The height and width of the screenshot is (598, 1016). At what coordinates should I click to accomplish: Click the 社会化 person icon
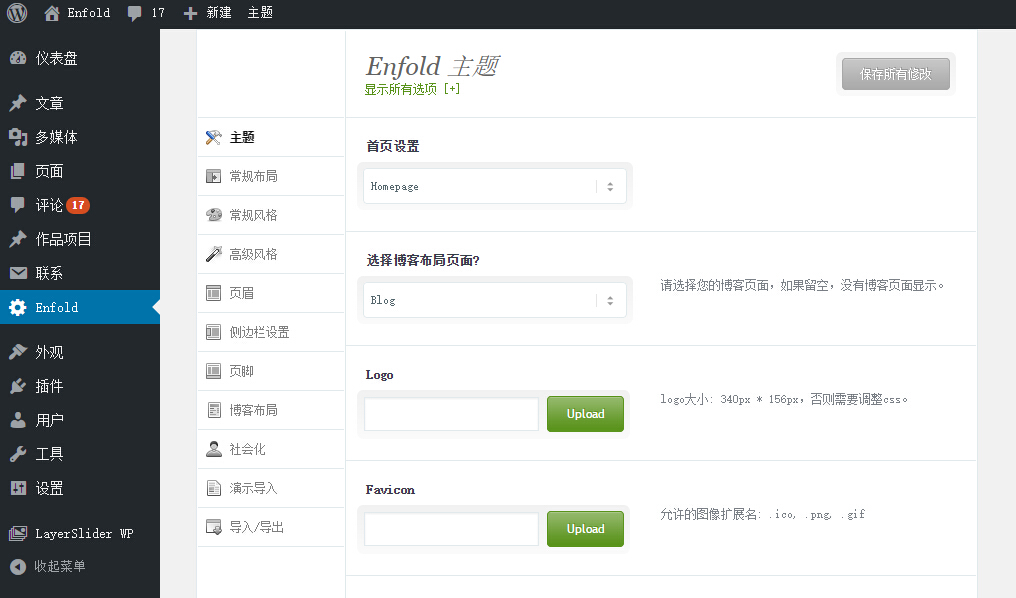click(213, 449)
